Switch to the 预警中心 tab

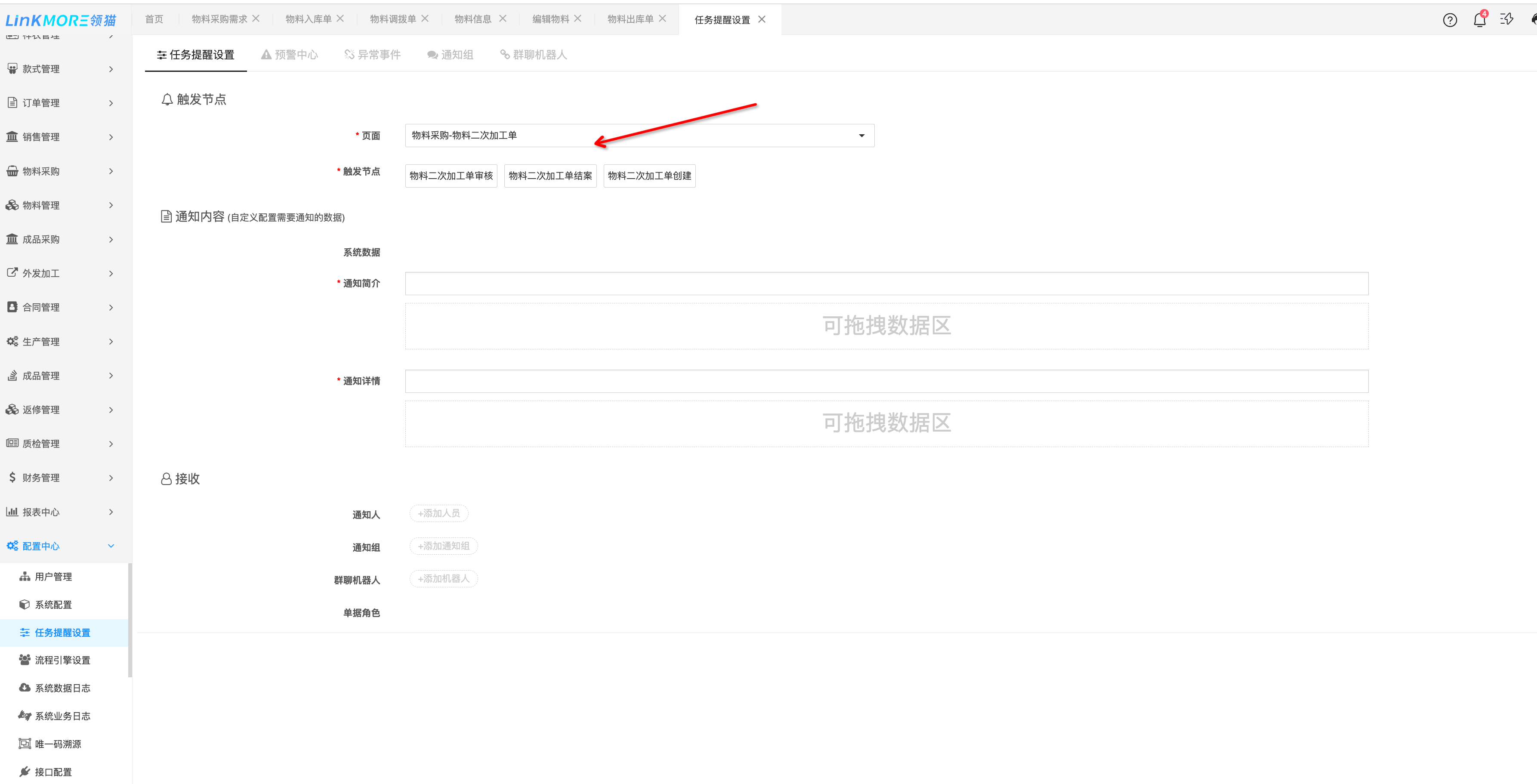point(290,55)
